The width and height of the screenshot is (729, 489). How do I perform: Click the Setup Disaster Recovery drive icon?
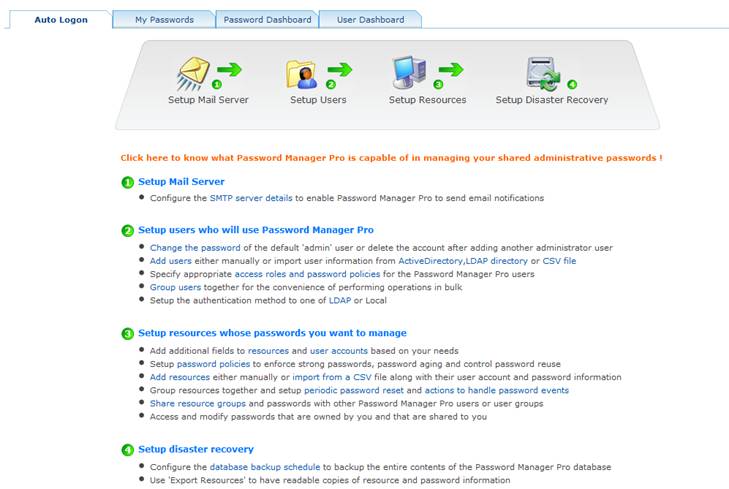tap(543, 73)
